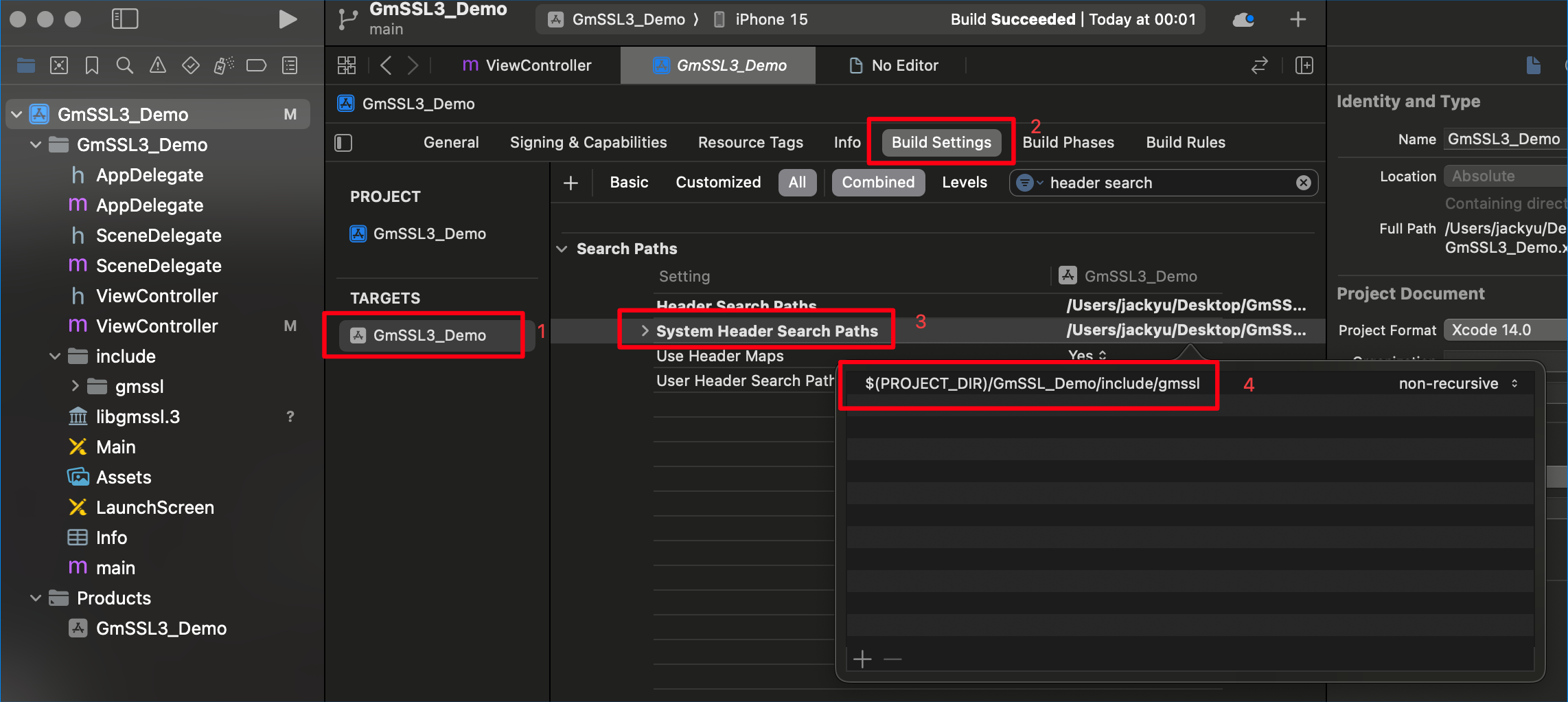Open the Test navigator diamond icon

coord(190,65)
